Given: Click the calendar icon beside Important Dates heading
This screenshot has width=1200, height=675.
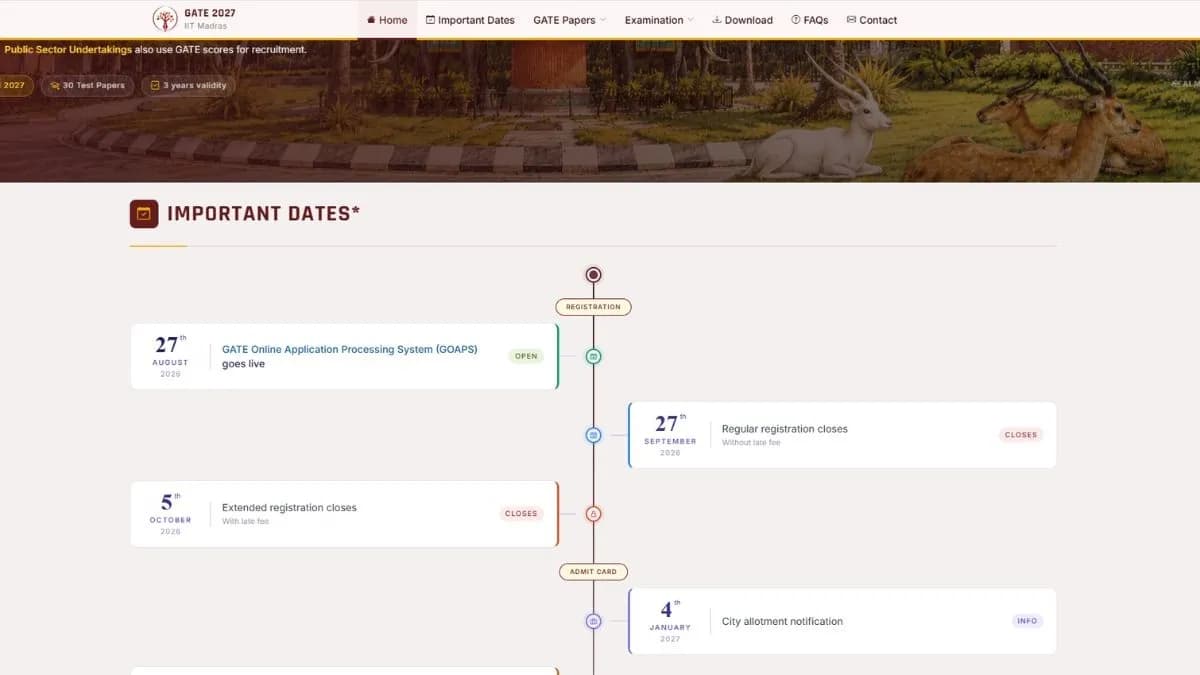Looking at the screenshot, I should 144,213.
